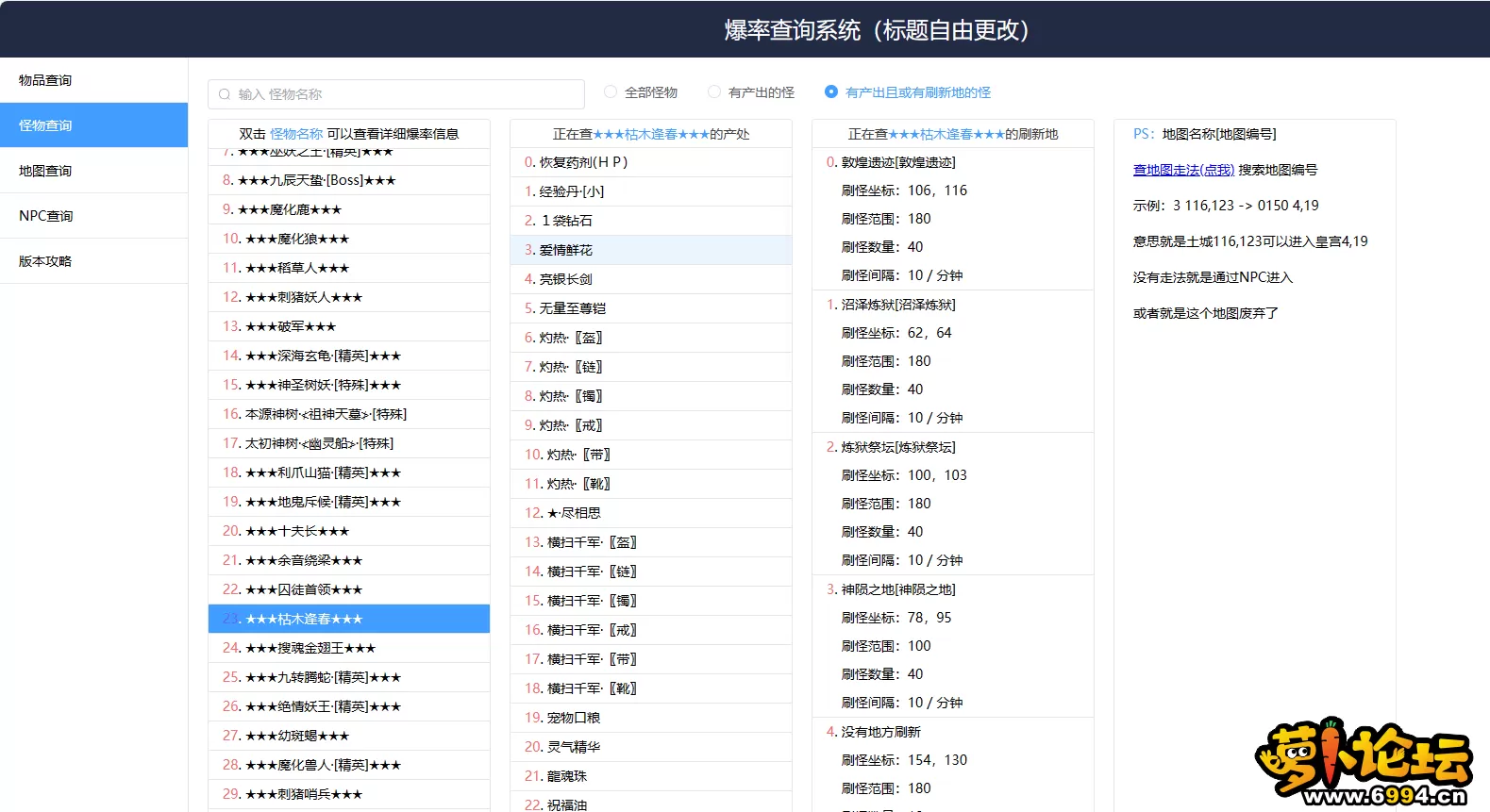
Task: Click spawn location 炼狱祭坛[炼狱祭坛]
Action: [x=898, y=447]
